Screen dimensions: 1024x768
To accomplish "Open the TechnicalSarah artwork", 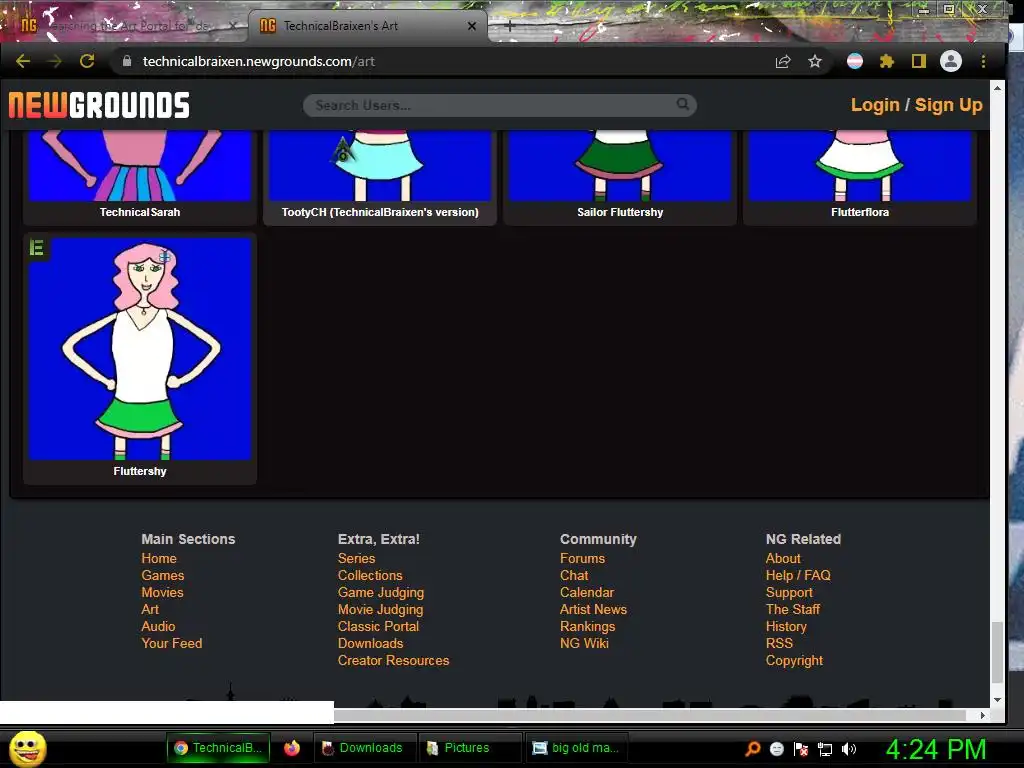I will [140, 176].
